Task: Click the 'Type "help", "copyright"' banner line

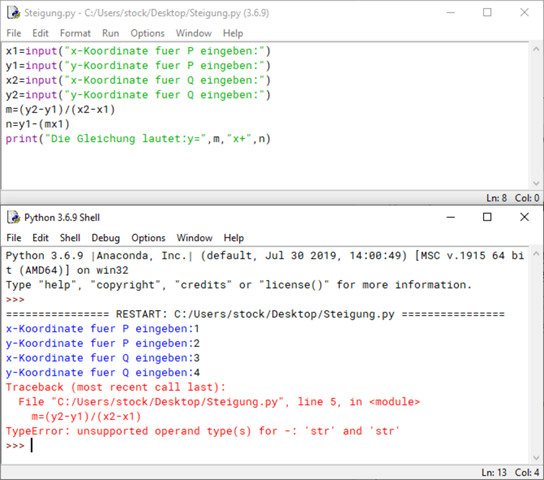Action: click(239, 285)
